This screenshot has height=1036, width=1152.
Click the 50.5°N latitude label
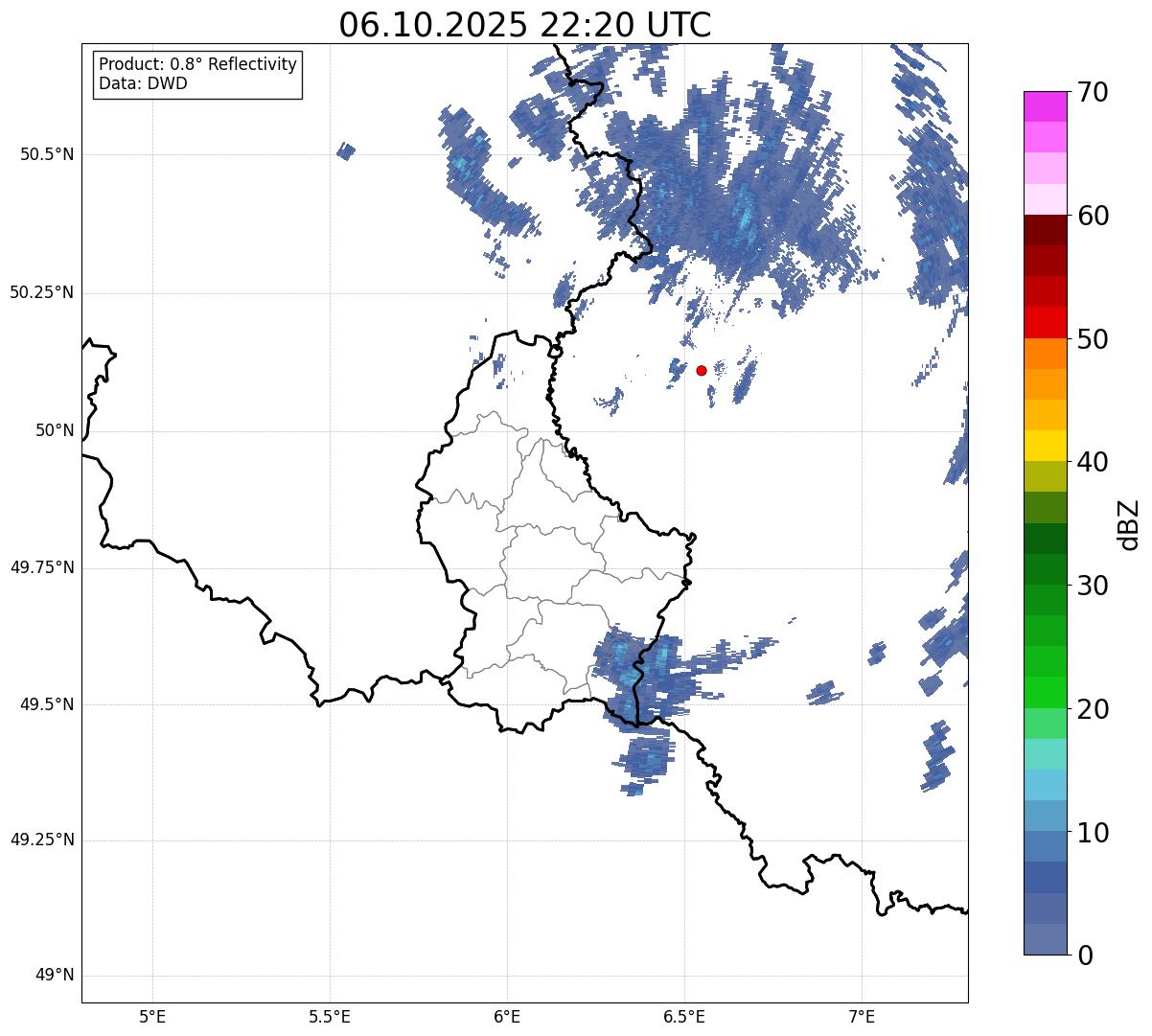(x=47, y=154)
